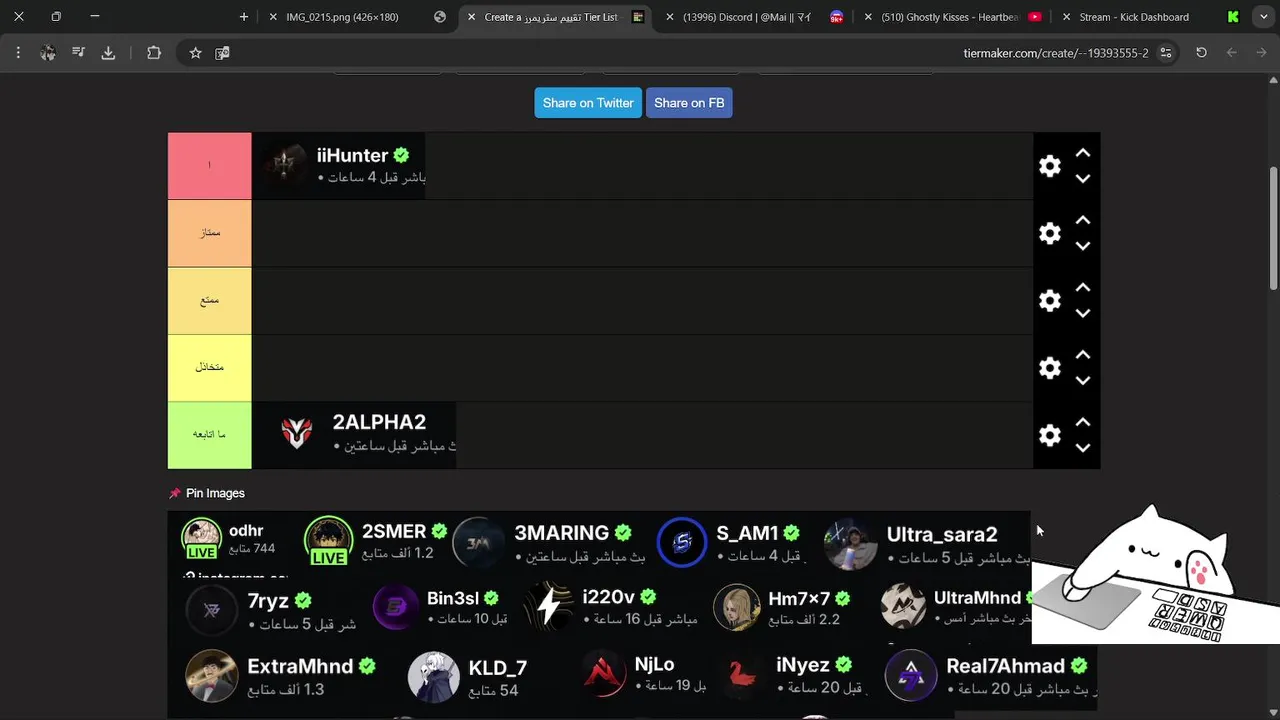Reload the tiermaker page
1280x720 pixels.
click(1201, 53)
